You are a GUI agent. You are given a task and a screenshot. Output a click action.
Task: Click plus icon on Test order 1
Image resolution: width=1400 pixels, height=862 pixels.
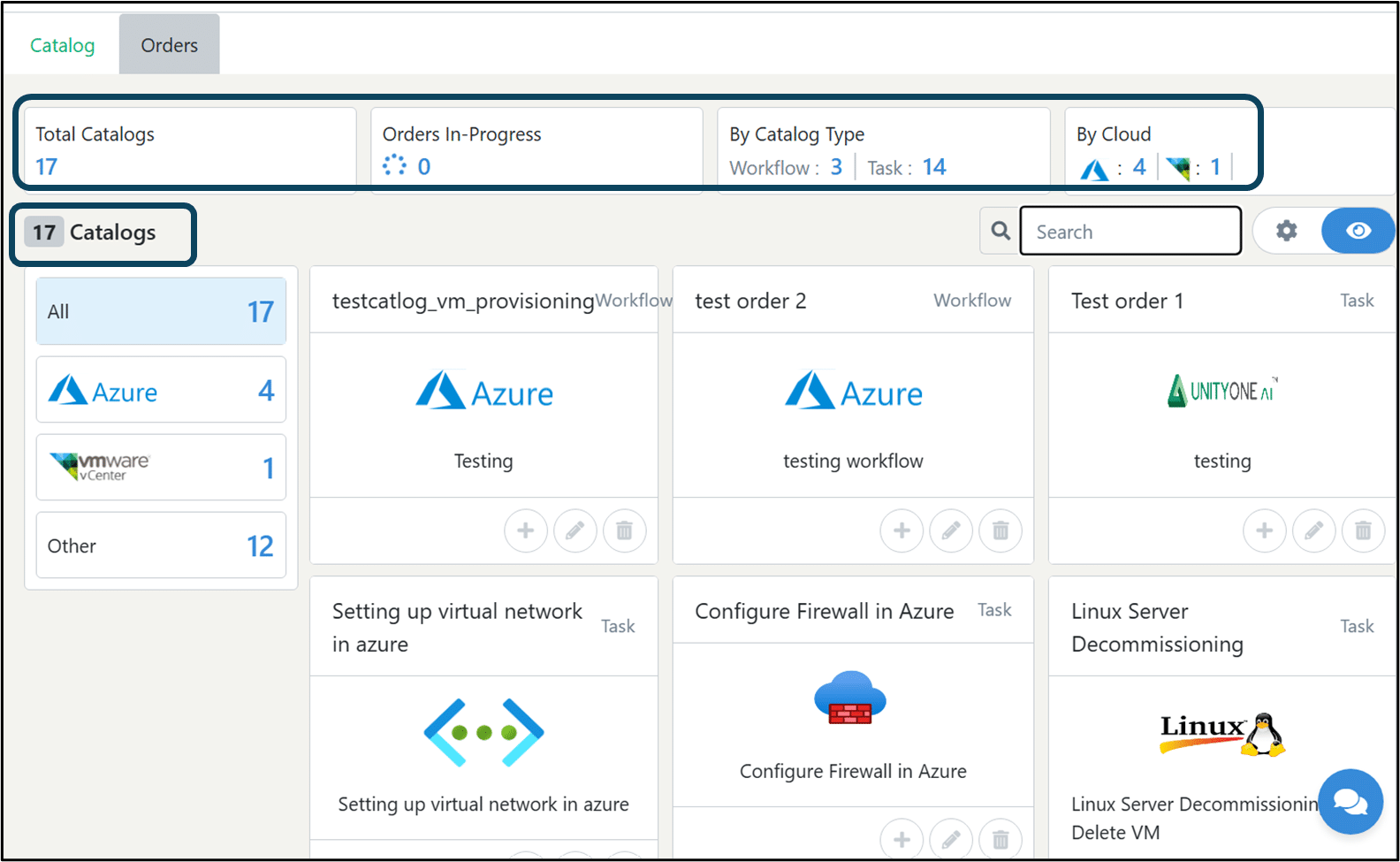pos(1265,530)
